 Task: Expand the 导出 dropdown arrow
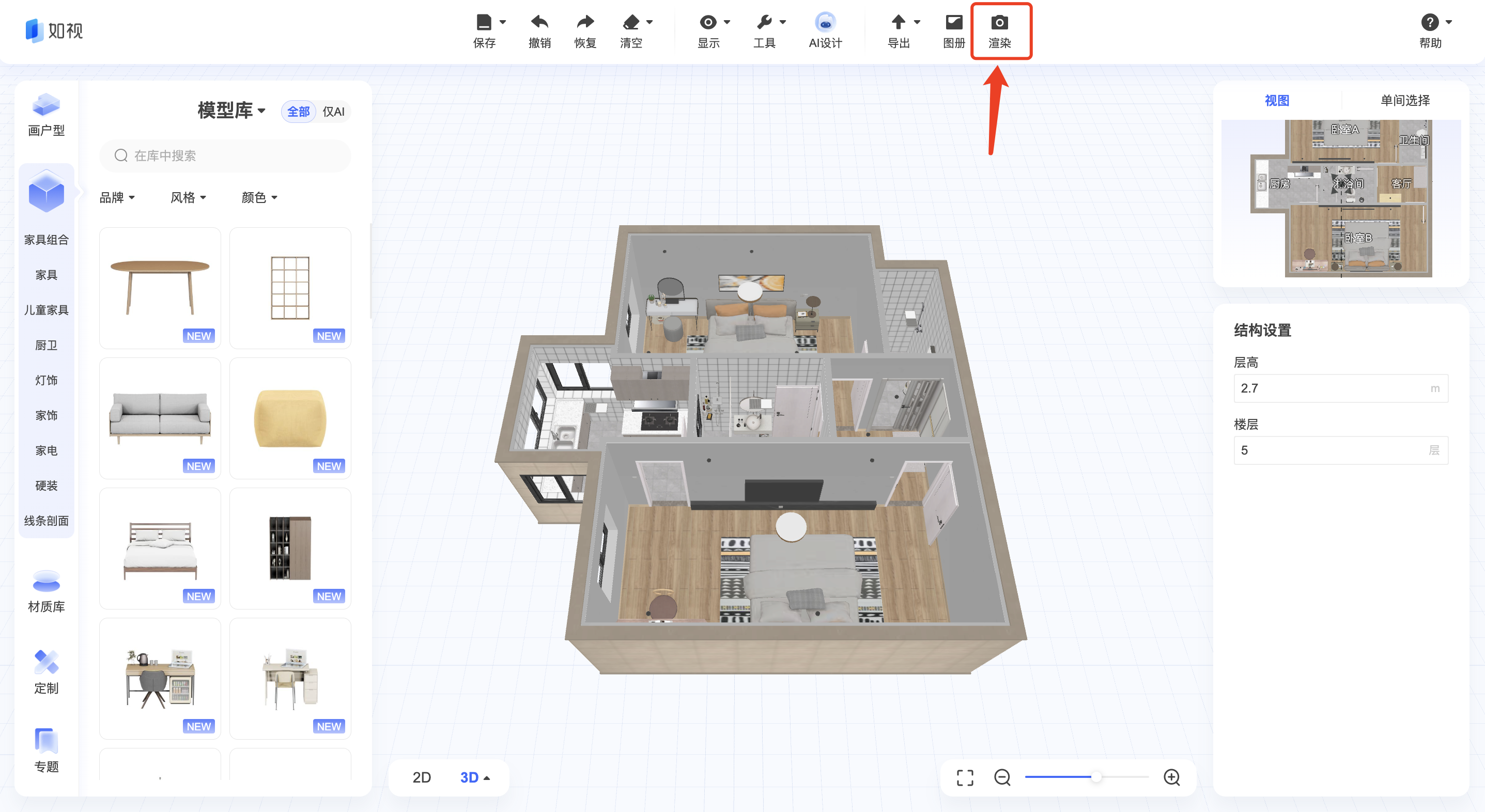click(x=917, y=22)
